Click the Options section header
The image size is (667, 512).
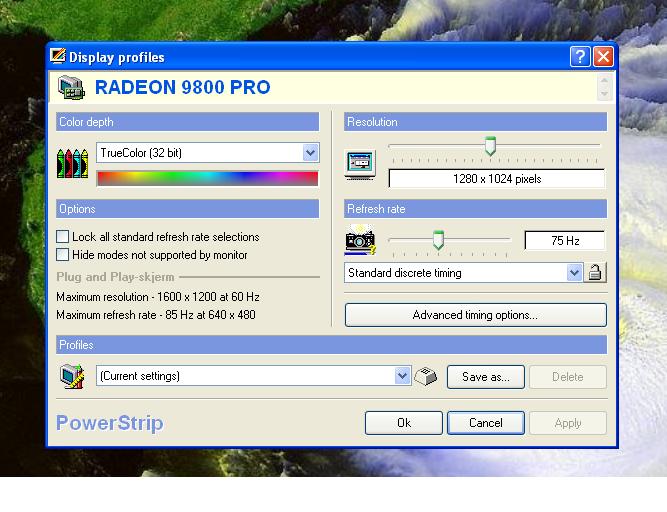[x=188, y=209]
